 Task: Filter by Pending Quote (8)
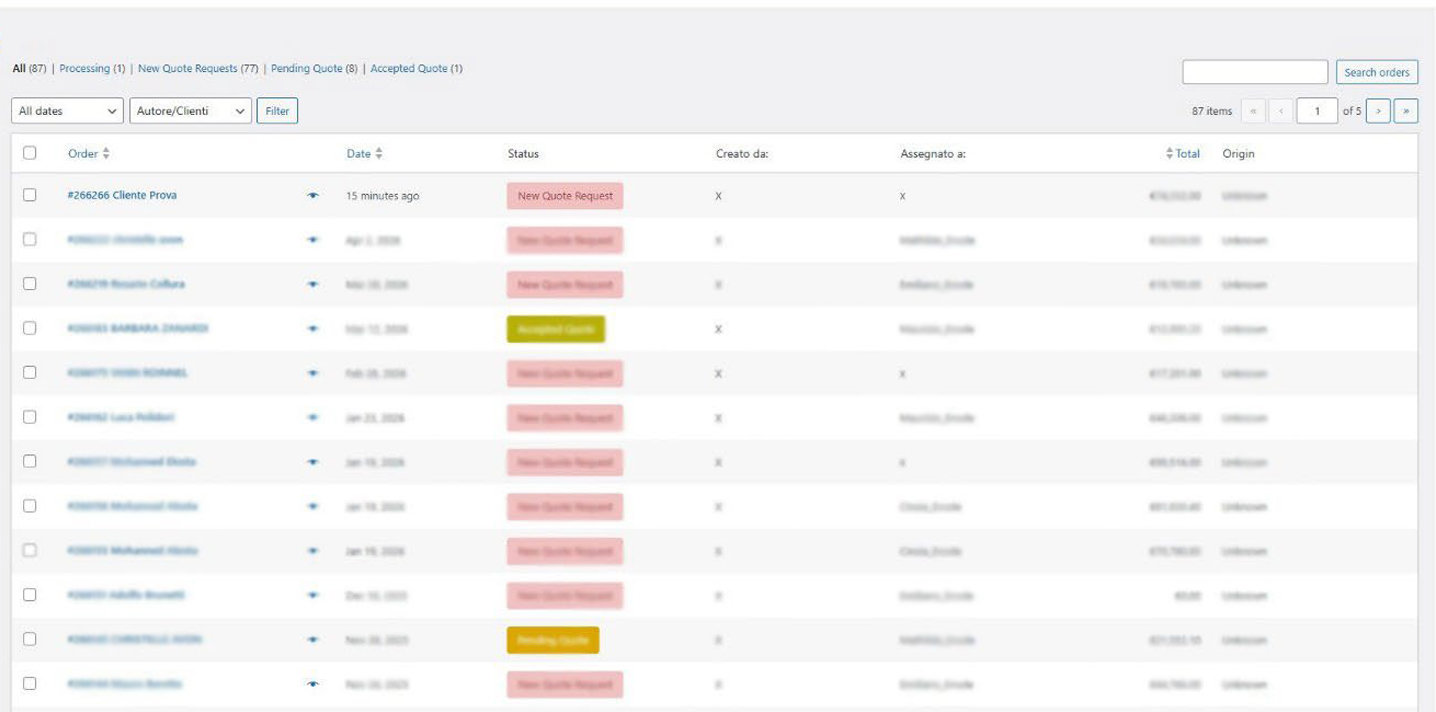(314, 69)
